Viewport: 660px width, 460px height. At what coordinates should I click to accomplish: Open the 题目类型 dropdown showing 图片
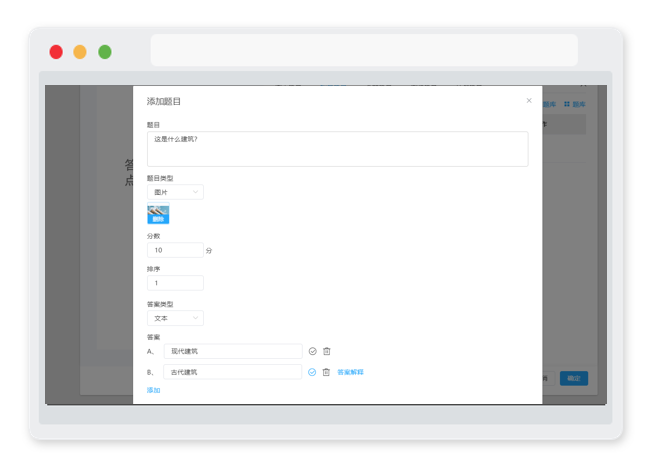(175, 192)
